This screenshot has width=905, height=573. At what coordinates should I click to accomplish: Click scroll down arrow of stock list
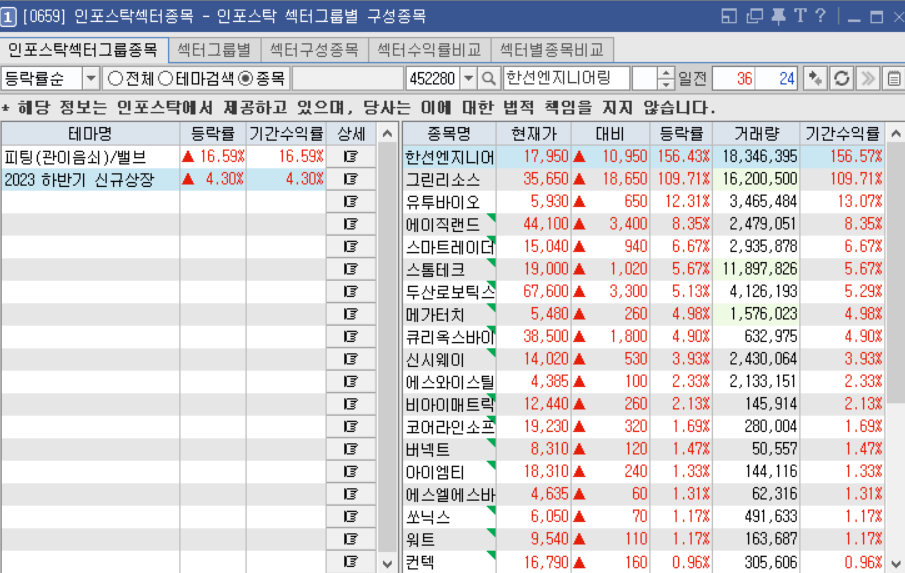[896, 563]
